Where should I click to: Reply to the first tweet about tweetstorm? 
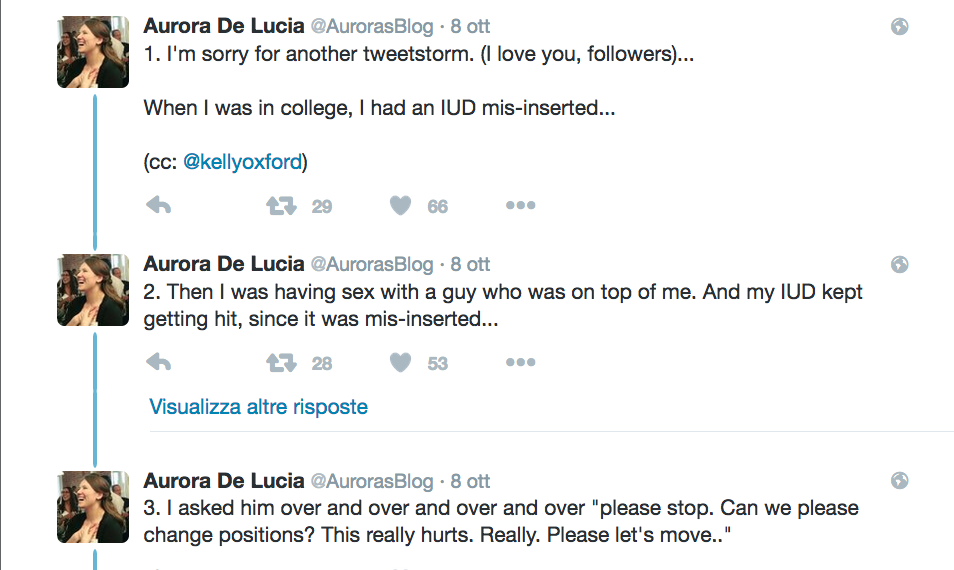pos(159,206)
